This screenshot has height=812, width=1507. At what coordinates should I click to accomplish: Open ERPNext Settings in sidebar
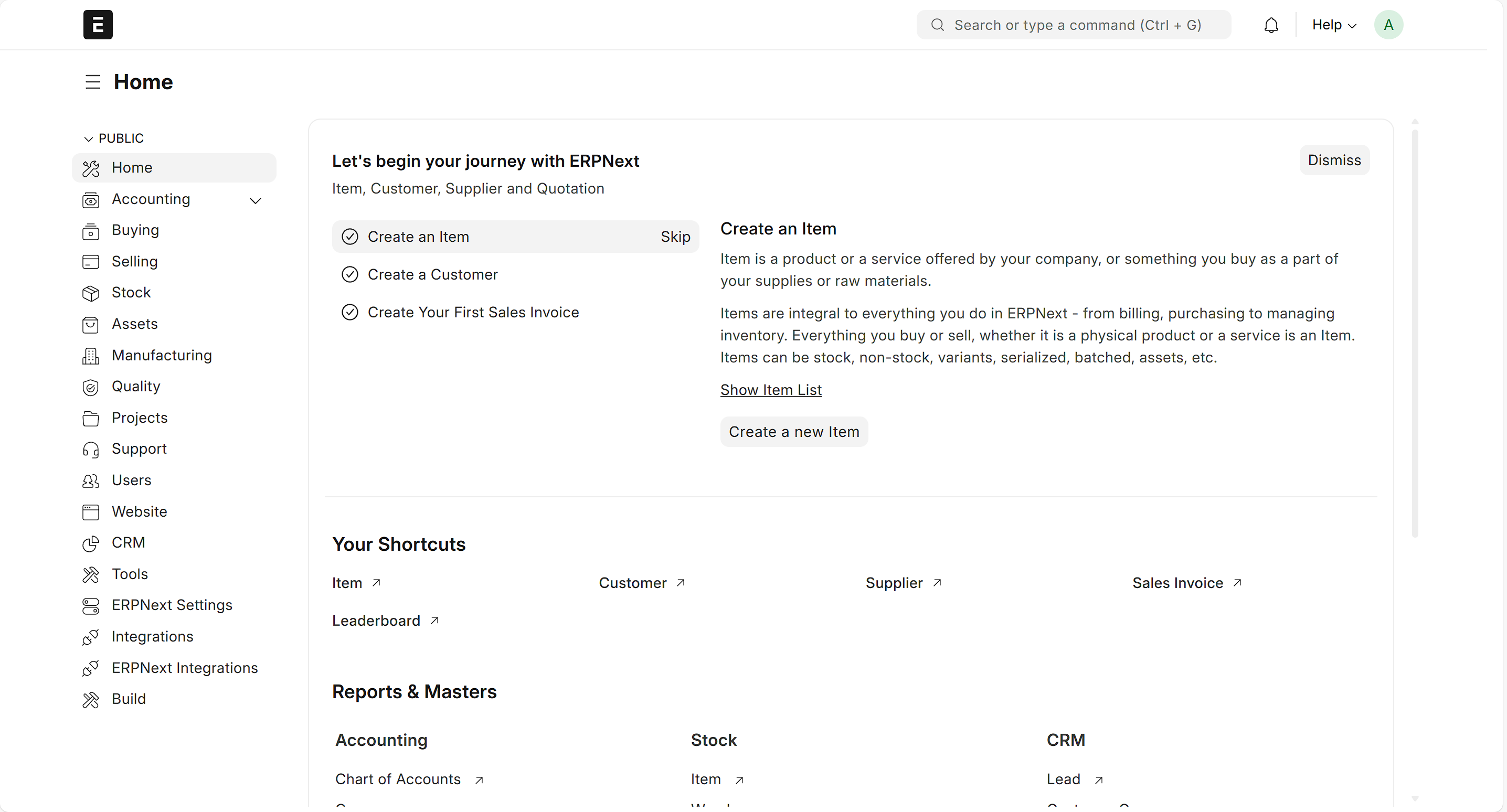click(172, 605)
